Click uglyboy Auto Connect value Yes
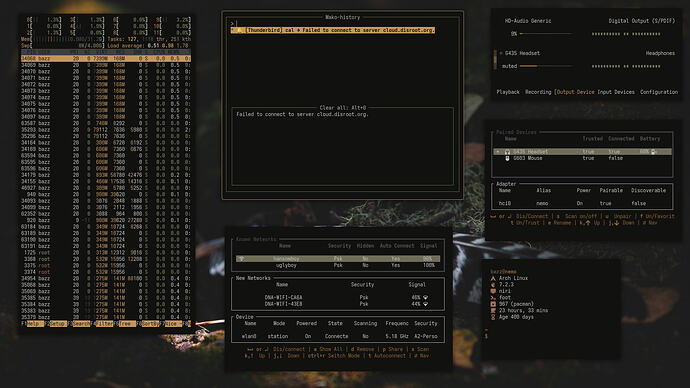 point(396,266)
